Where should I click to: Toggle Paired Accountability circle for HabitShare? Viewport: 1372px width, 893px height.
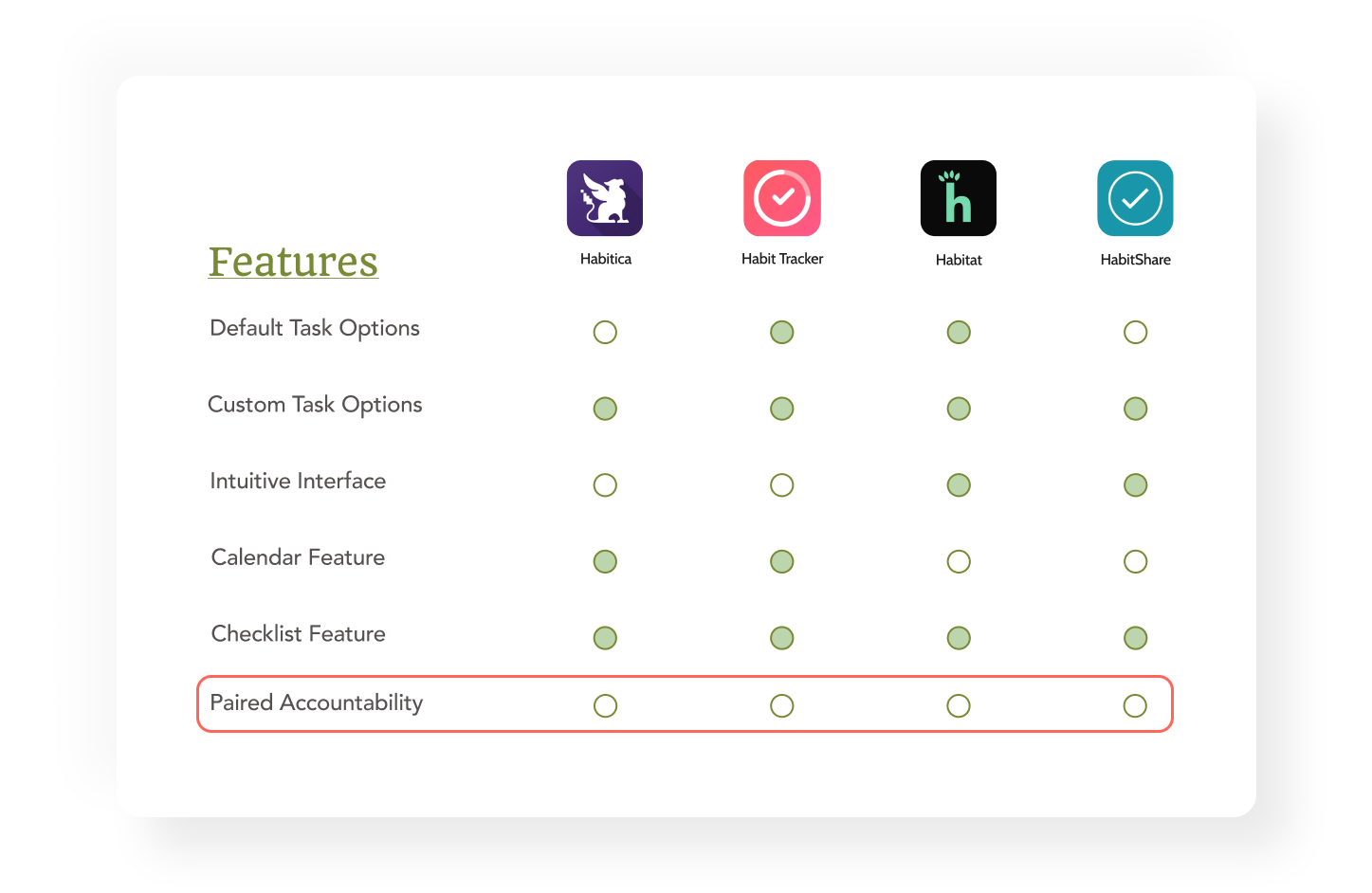click(x=1135, y=705)
